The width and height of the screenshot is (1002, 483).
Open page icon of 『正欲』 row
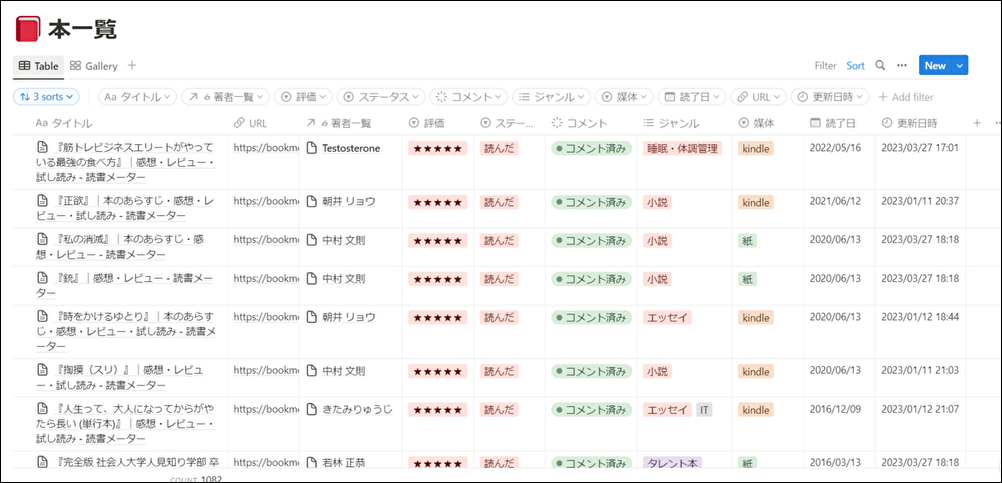(x=42, y=201)
